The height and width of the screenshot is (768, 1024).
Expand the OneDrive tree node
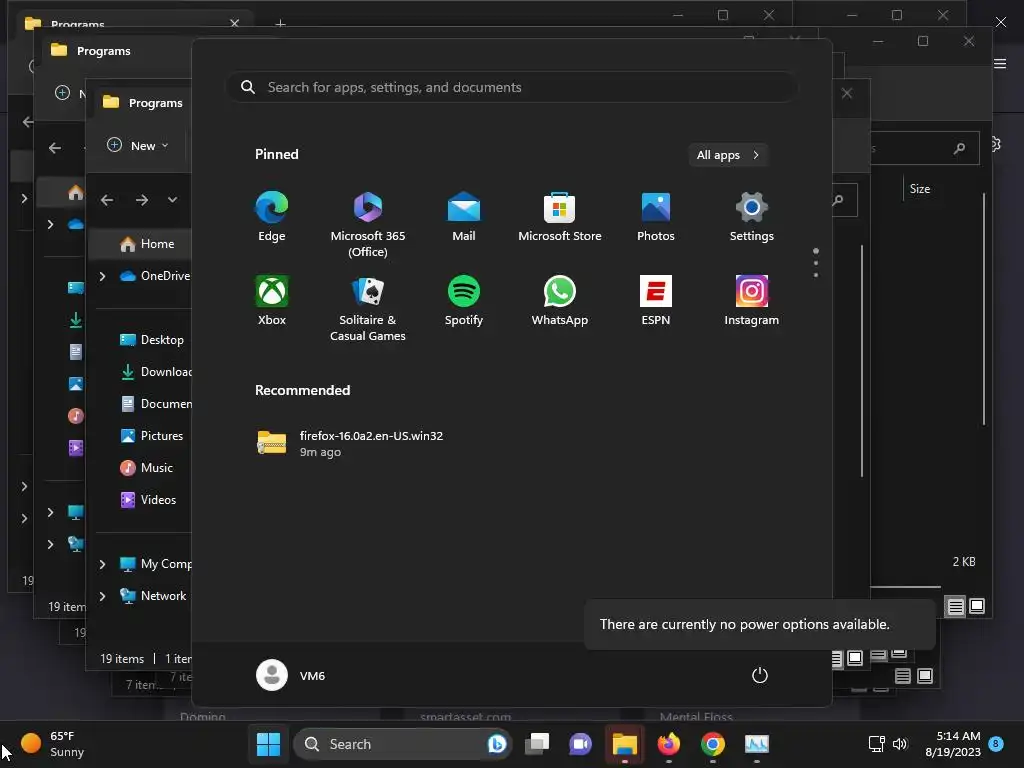click(x=103, y=276)
